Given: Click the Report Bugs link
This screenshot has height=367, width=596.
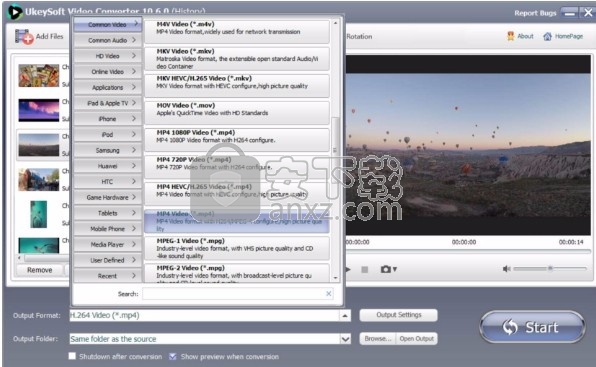Looking at the screenshot, I should (535, 13).
